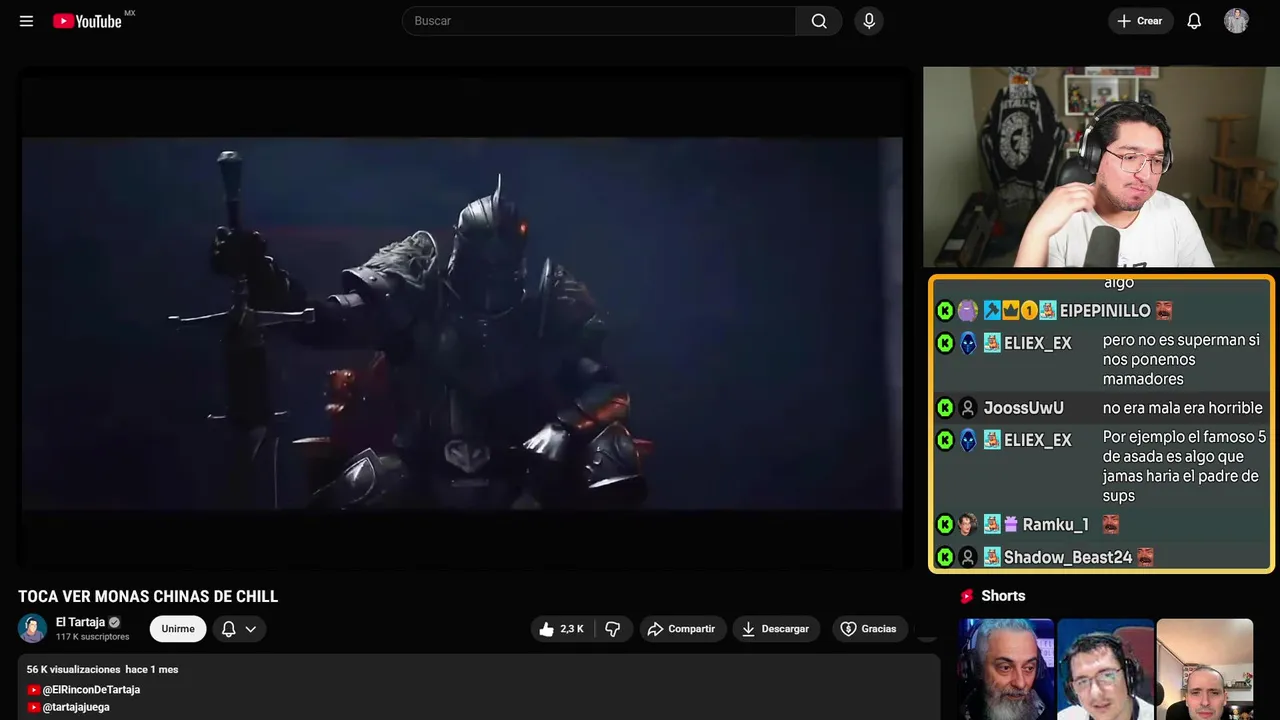Screen dimensions: 1280x720
Task: Click EIPEPINILLO username in chat
Action: pyautogui.click(x=1105, y=311)
